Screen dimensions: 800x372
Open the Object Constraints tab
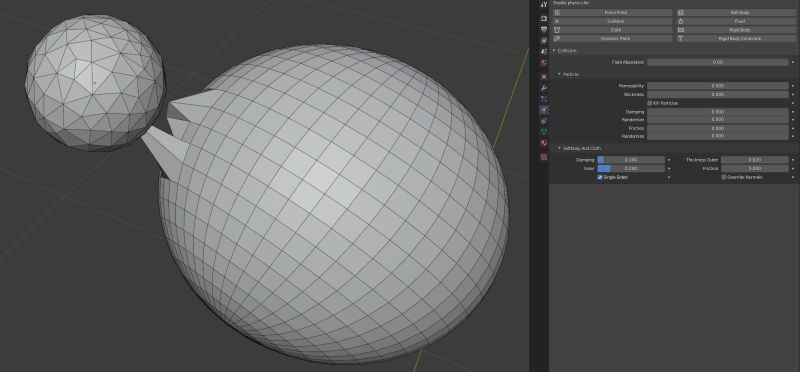[544, 121]
